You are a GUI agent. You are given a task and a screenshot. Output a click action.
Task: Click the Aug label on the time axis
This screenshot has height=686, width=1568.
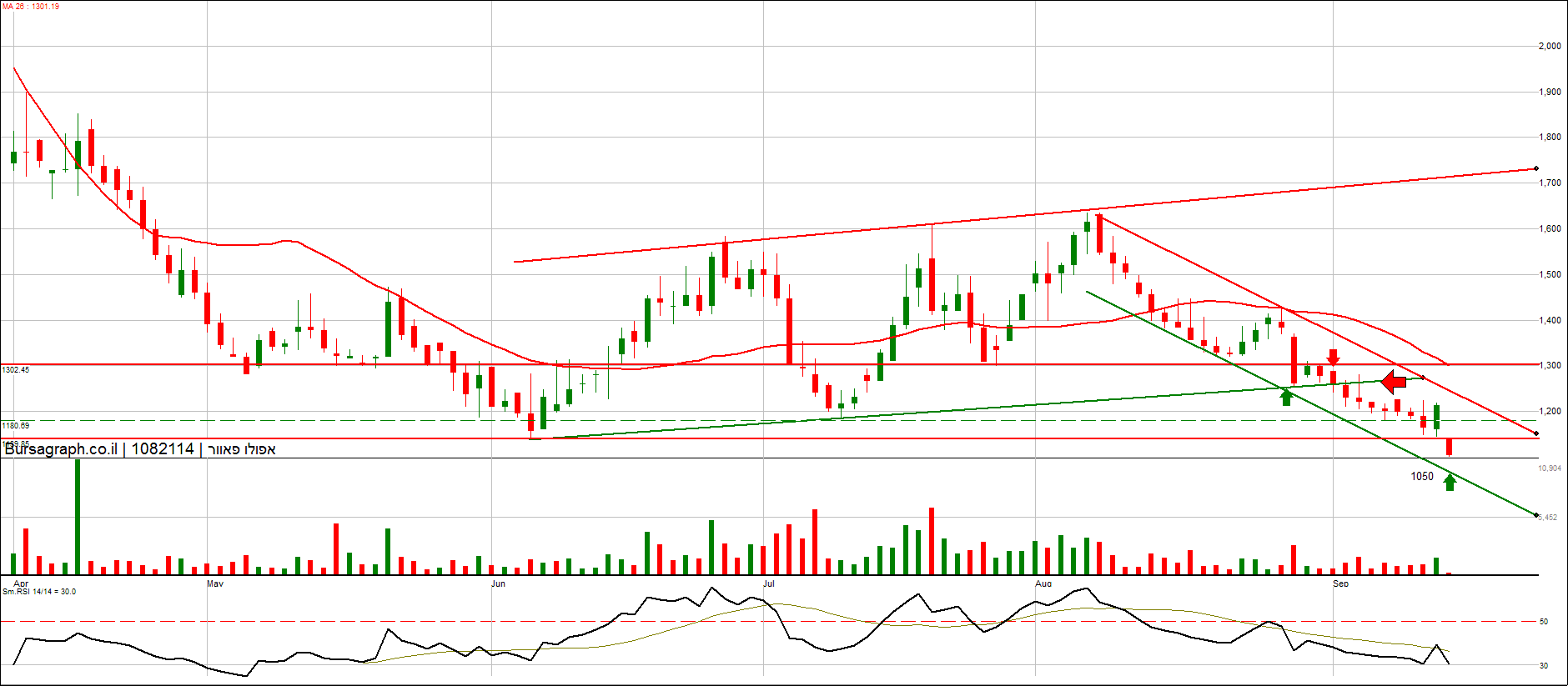[1043, 583]
